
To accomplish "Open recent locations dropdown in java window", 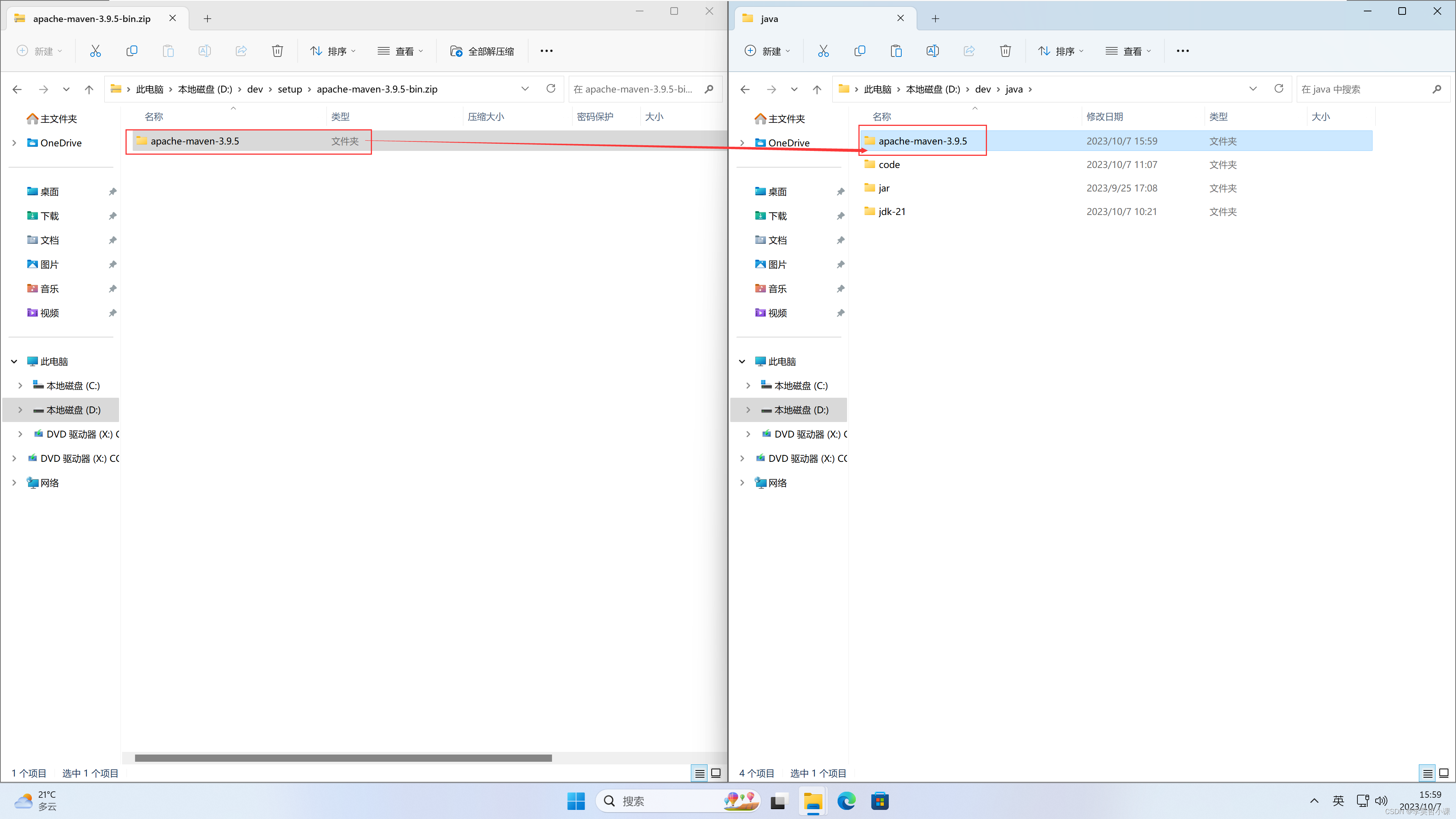I will point(794,89).
